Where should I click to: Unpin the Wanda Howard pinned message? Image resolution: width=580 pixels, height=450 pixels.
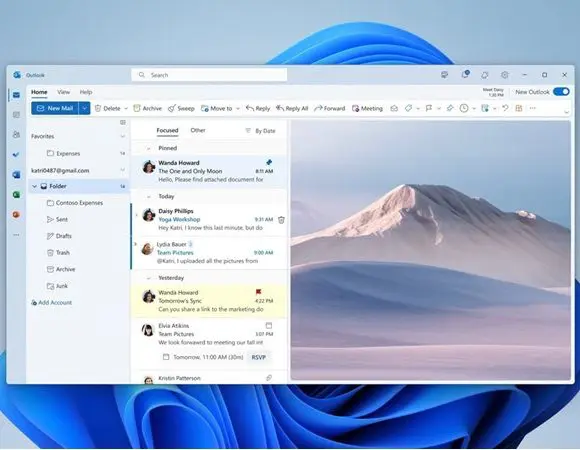pyautogui.click(x=269, y=162)
